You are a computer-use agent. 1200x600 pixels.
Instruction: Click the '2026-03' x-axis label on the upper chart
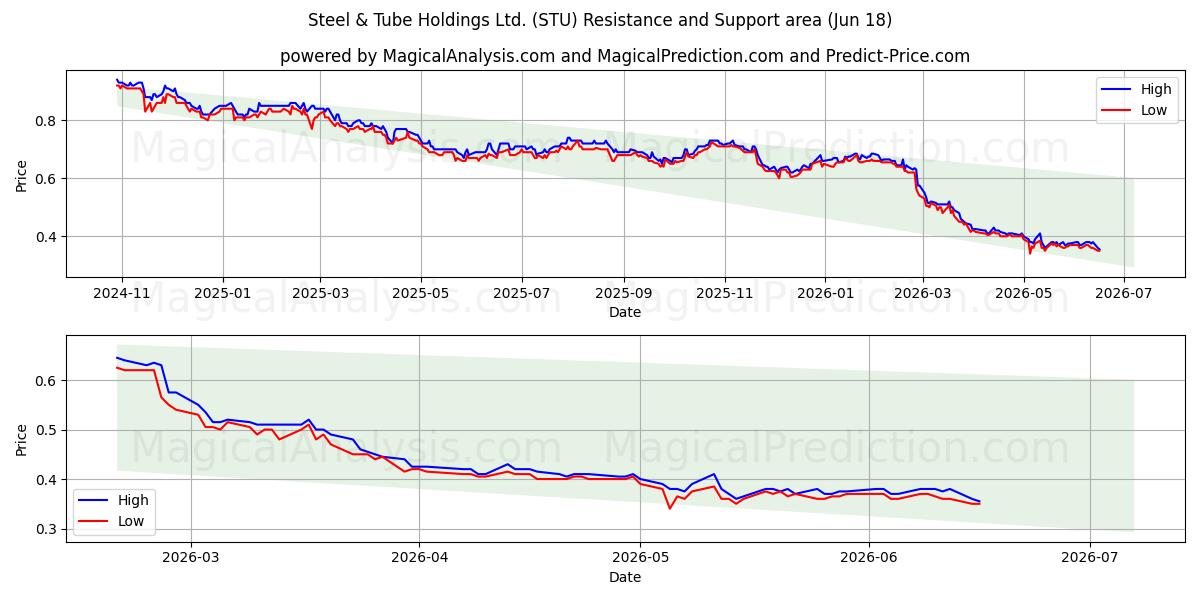[x=922, y=293]
